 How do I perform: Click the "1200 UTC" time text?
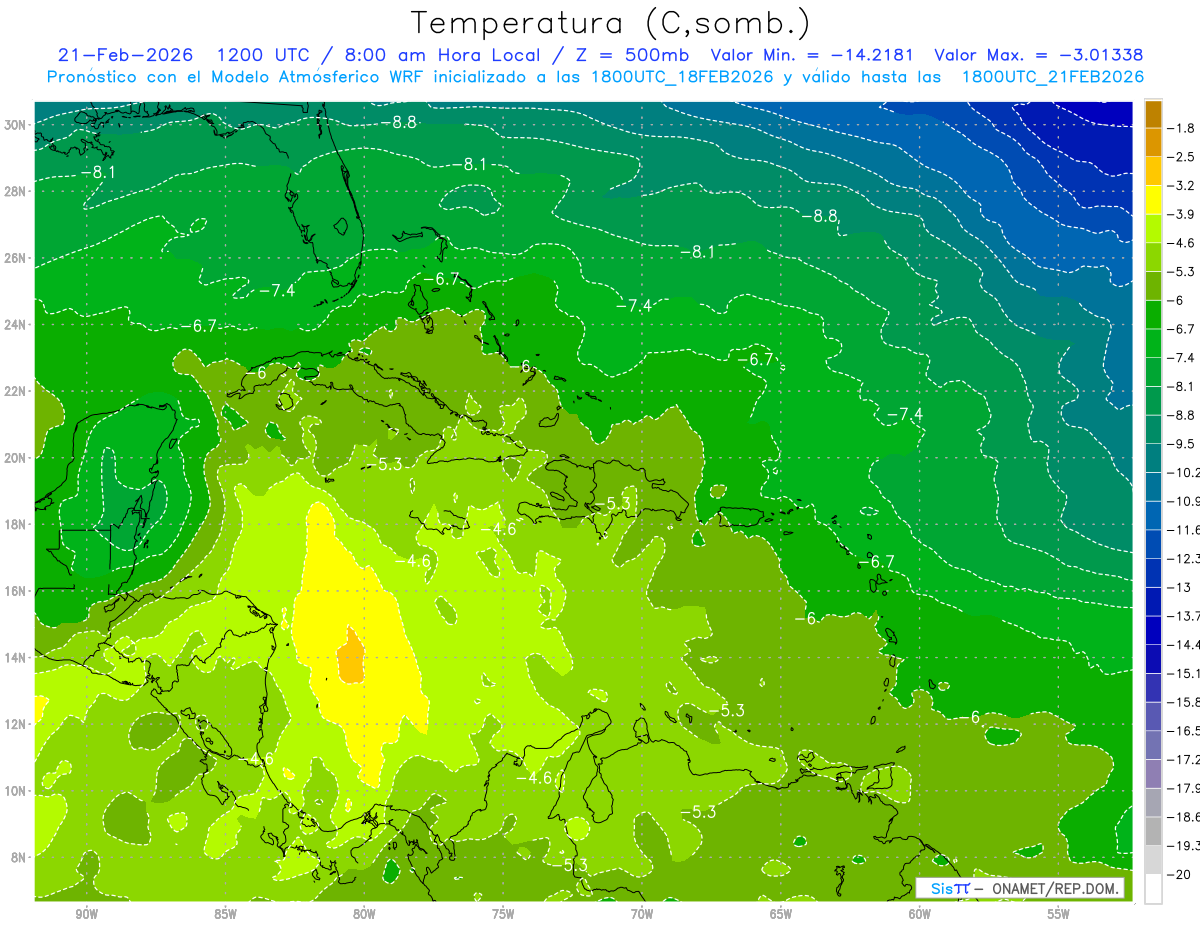(x=264, y=55)
